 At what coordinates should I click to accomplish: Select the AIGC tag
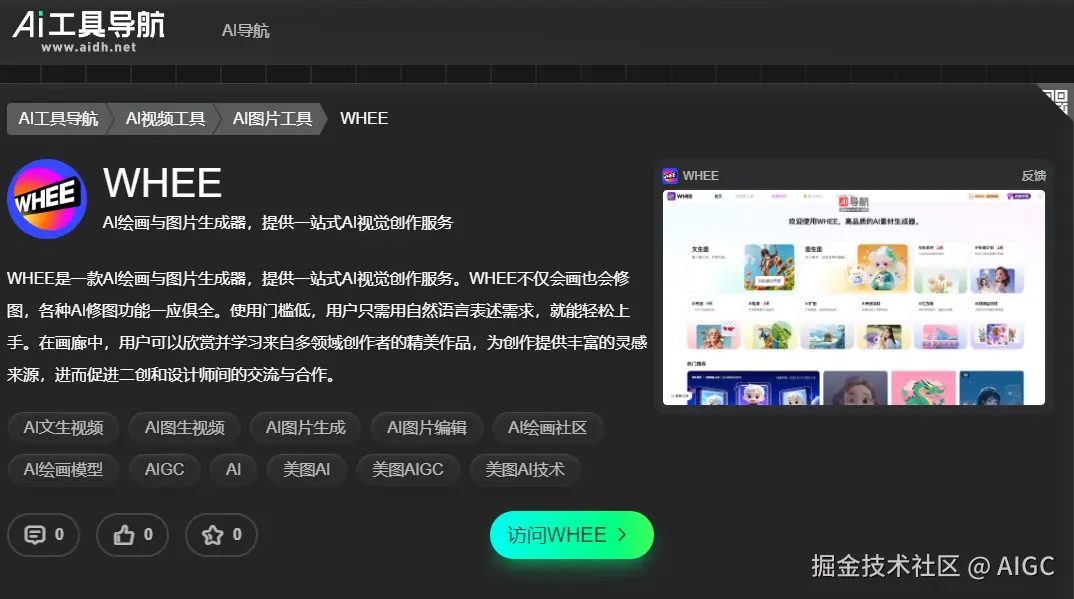click(x=164, y=470)
